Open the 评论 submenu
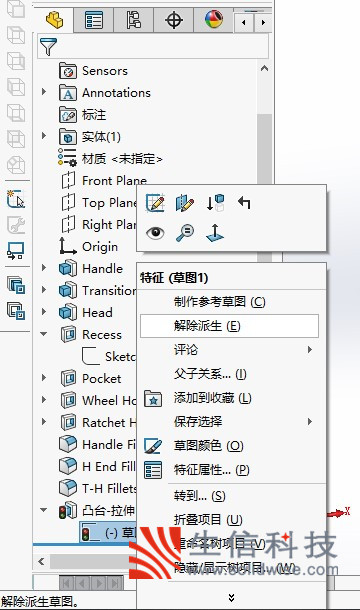The image size is (360, 610). tap(231, 350)
